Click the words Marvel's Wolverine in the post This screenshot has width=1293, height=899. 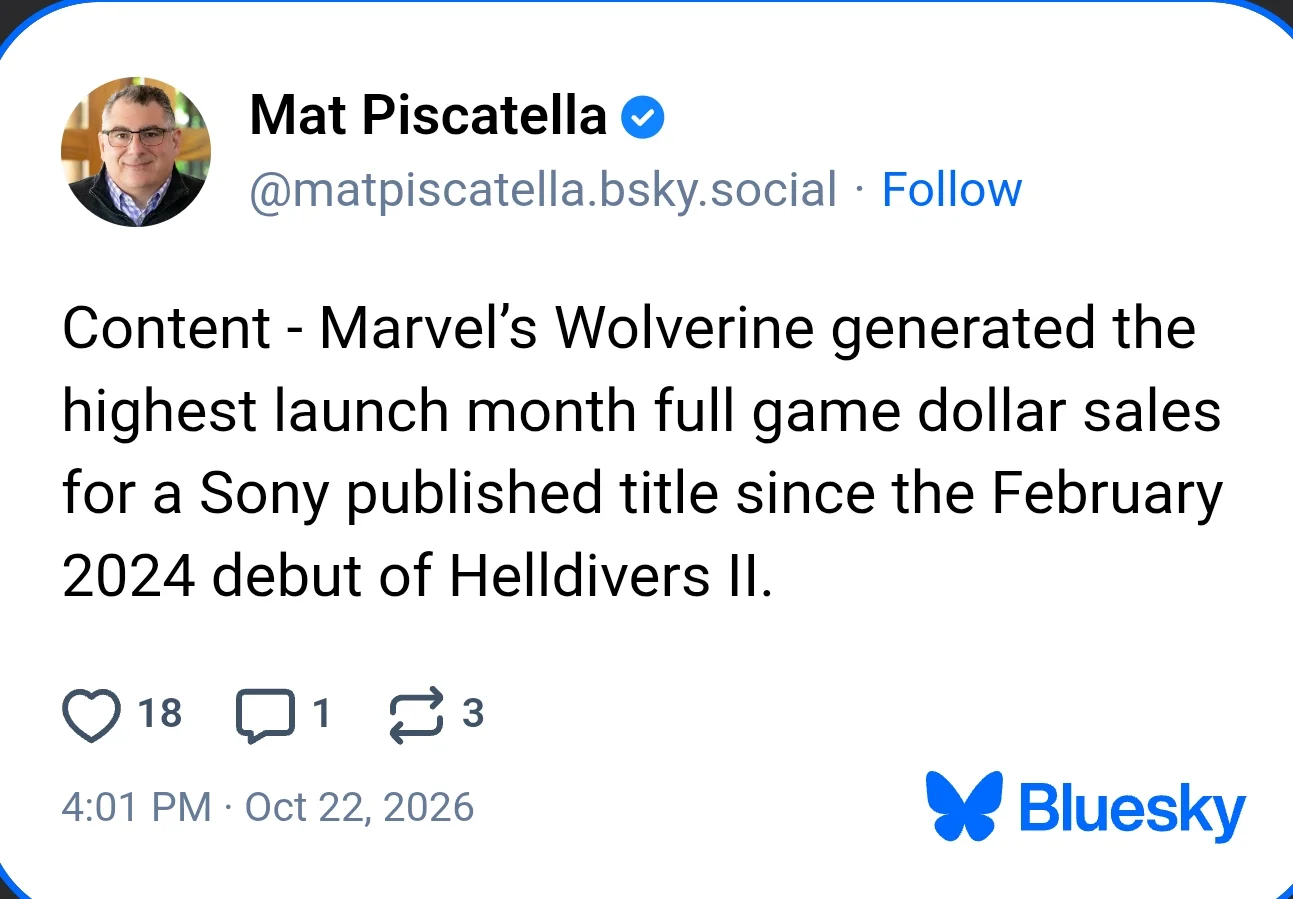(x=567, y=329)
